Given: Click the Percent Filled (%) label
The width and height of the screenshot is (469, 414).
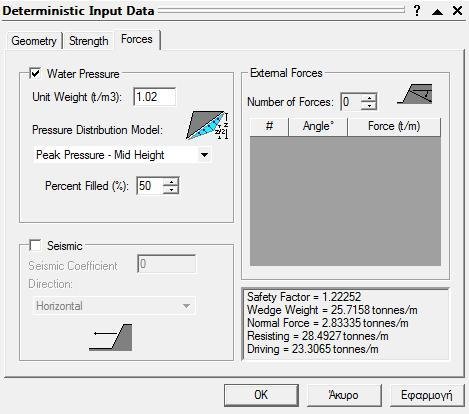Looking at the screenshot, I should coord(87,186).
